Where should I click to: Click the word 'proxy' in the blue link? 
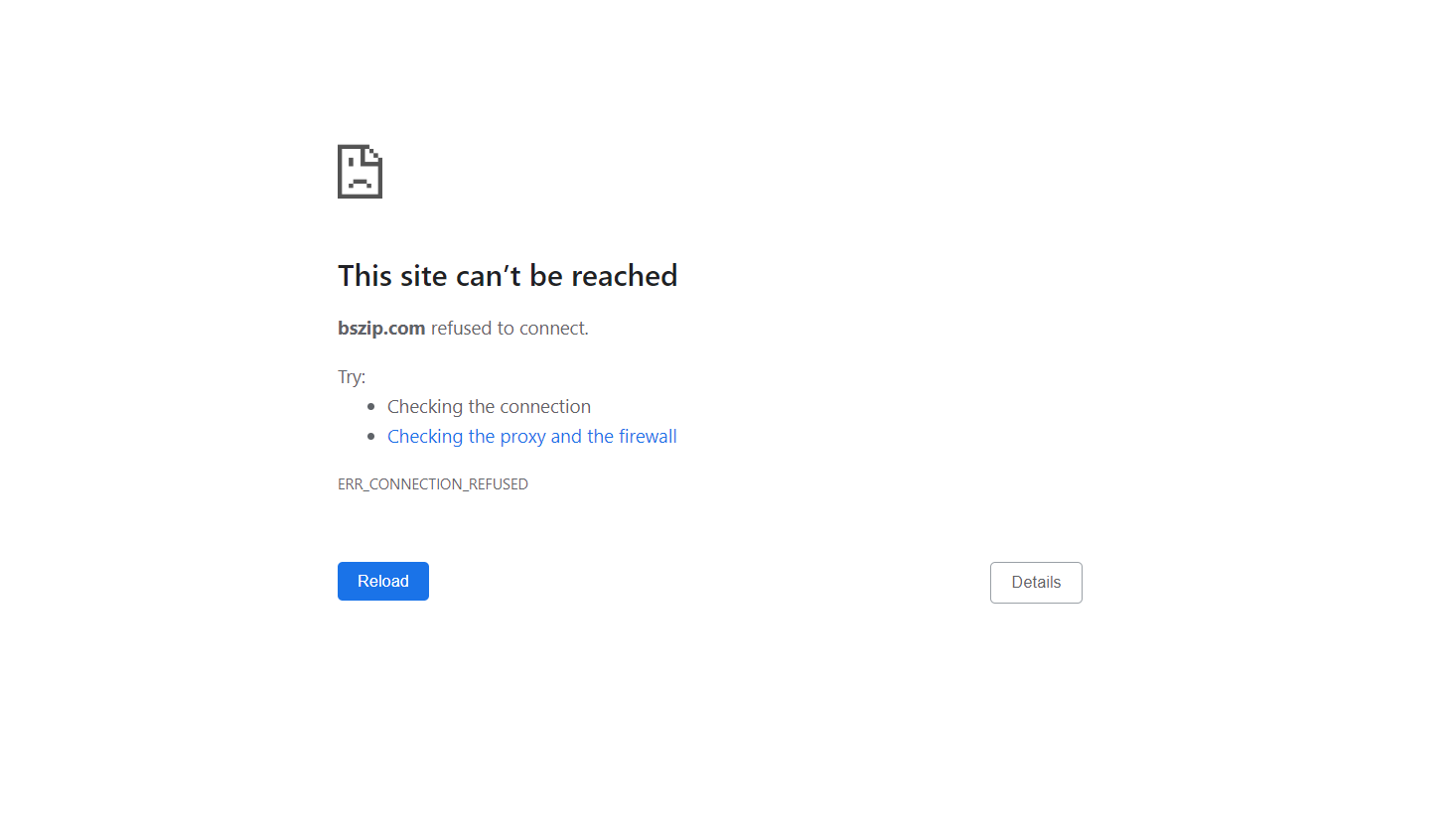tap(522, 438)
